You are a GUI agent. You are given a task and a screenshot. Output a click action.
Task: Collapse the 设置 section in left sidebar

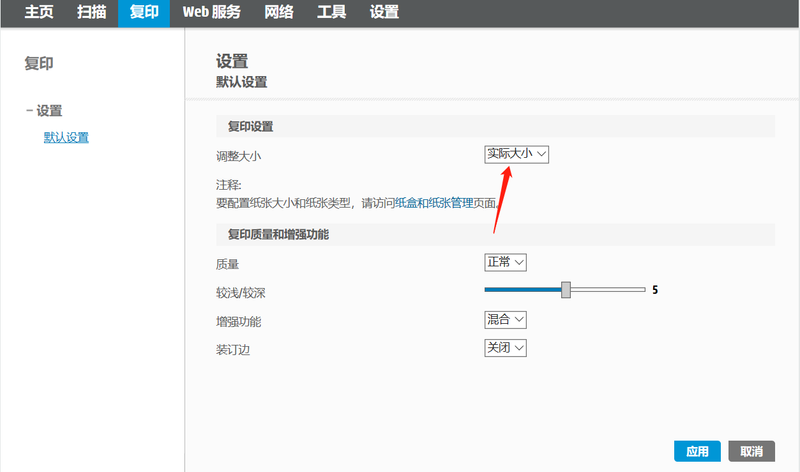tap(44, 111)
